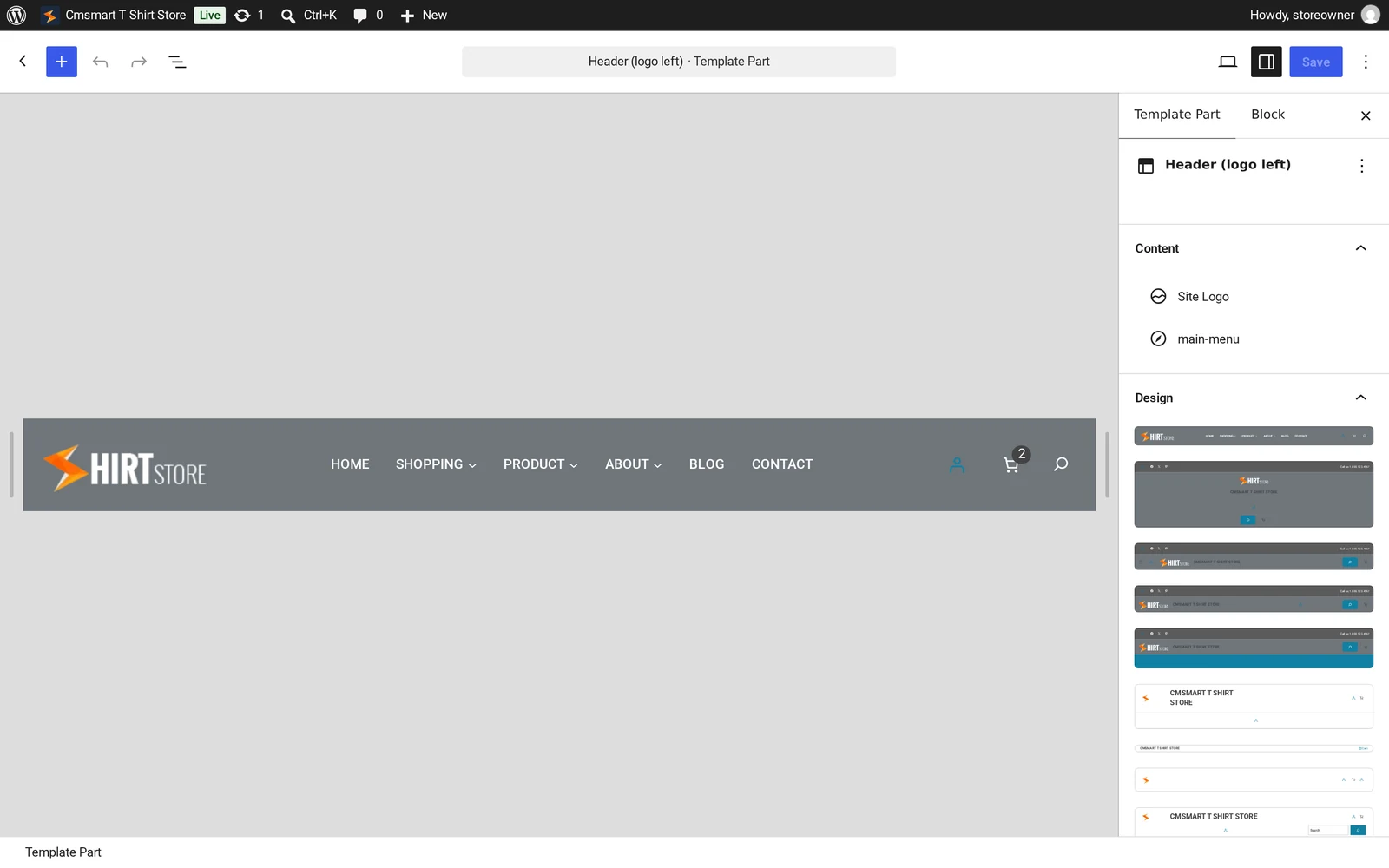Open Cmsmart T Shirt Store site link
The height and width of the screenshot is (868, 1389).
[x=114, y=15]
